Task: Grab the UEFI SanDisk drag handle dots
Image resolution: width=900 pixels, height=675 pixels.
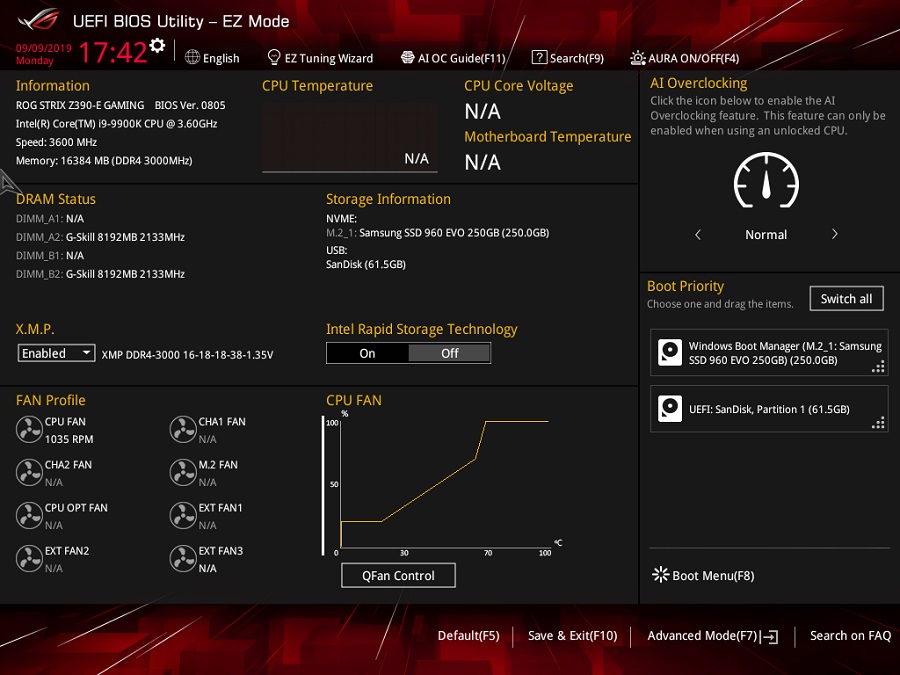Action: (878, 423)
